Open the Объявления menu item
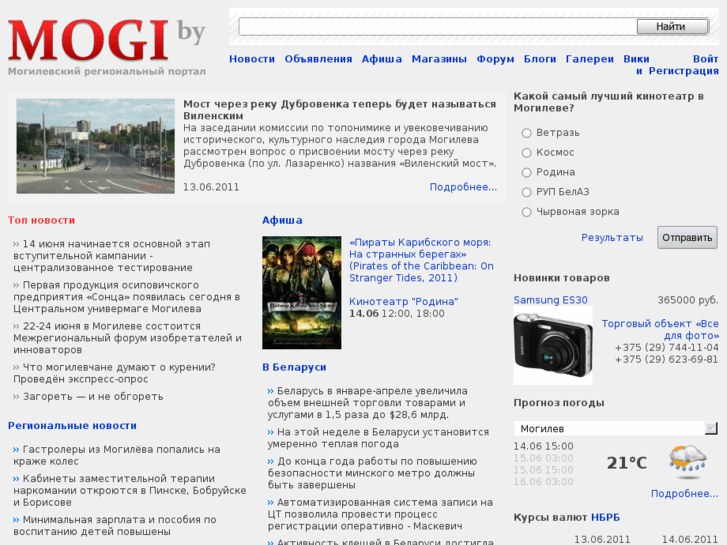Image resolution: width=727 pixels, height=545 pixels. click(318, 59)
